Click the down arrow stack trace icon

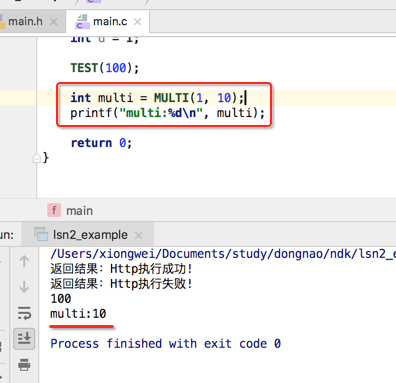(24, 287)
